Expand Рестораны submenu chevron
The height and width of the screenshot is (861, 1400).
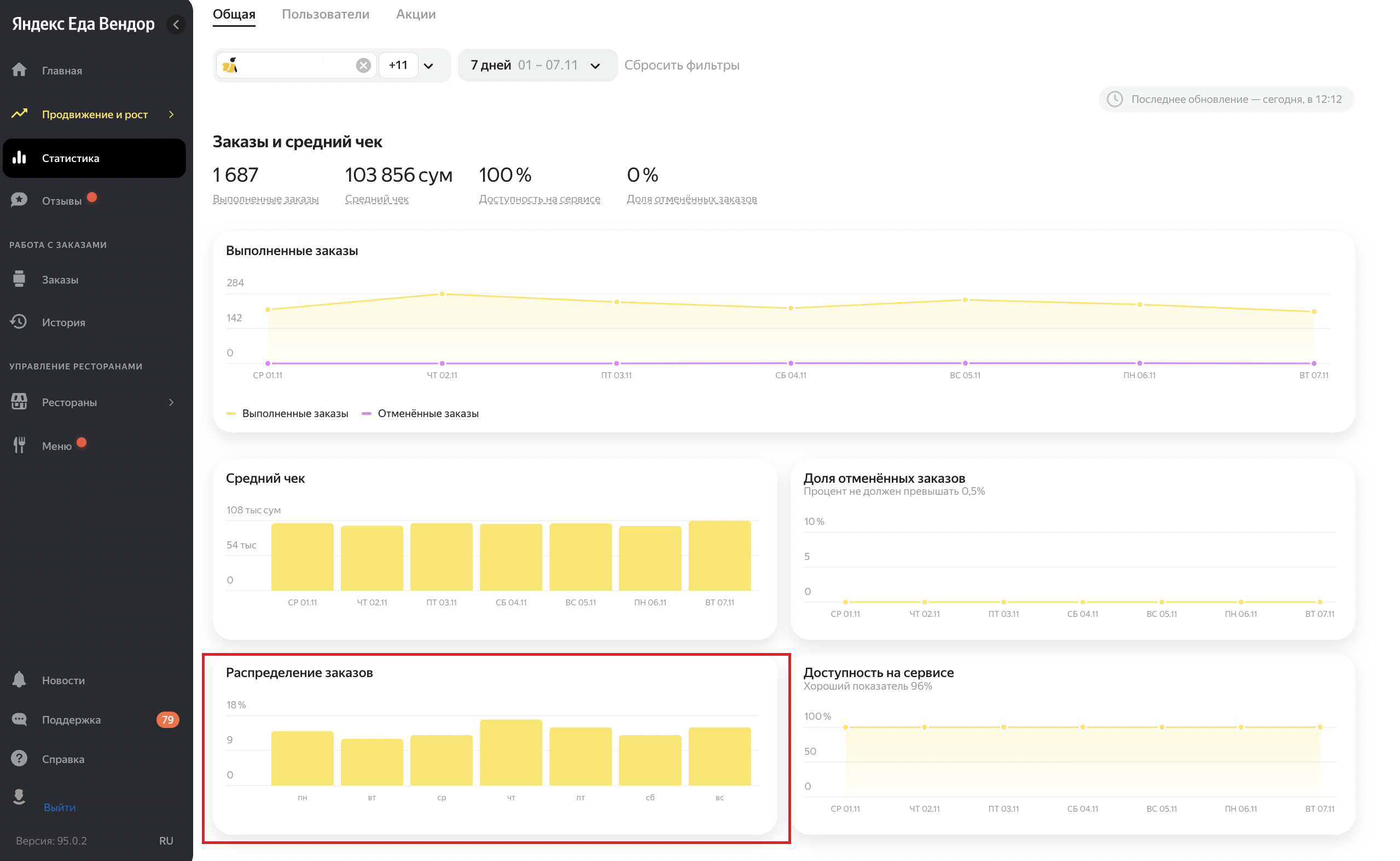pyautogui.click(x=171, y=403)
